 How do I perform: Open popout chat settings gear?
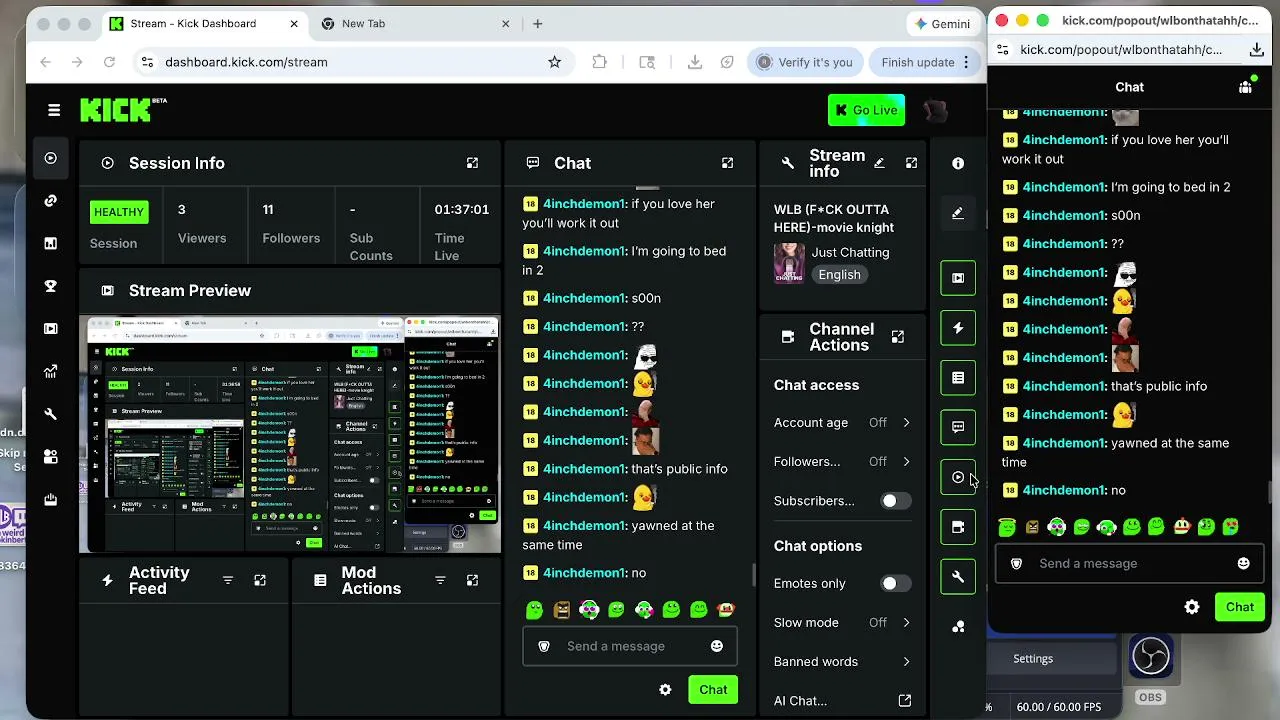[x=1192, y=607]
